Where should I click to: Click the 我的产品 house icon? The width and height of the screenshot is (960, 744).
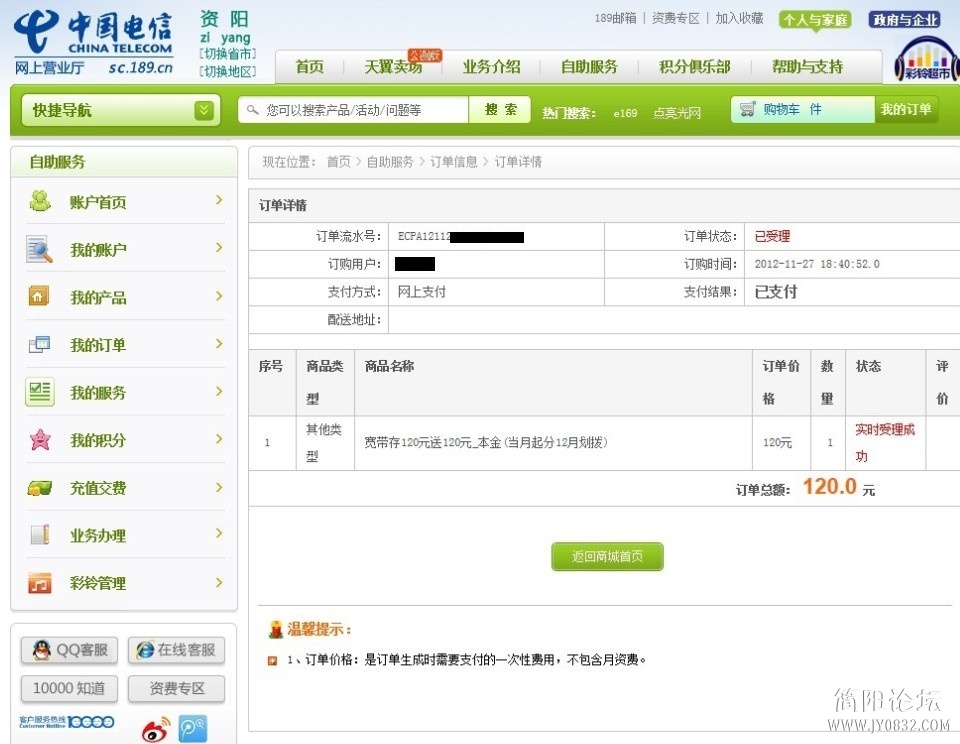point(39,296)
